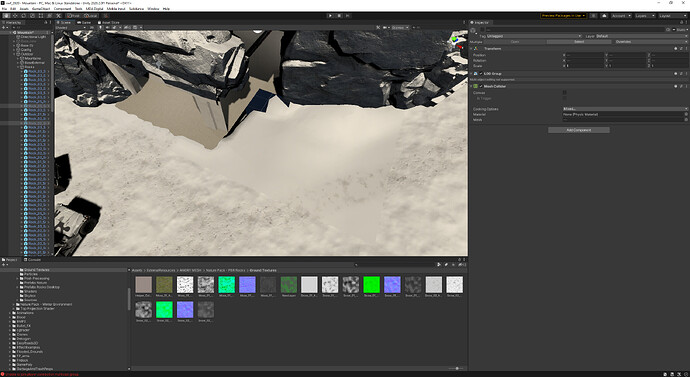Open the Layers dropdown

pyautogui.click(x=644, y=16)
